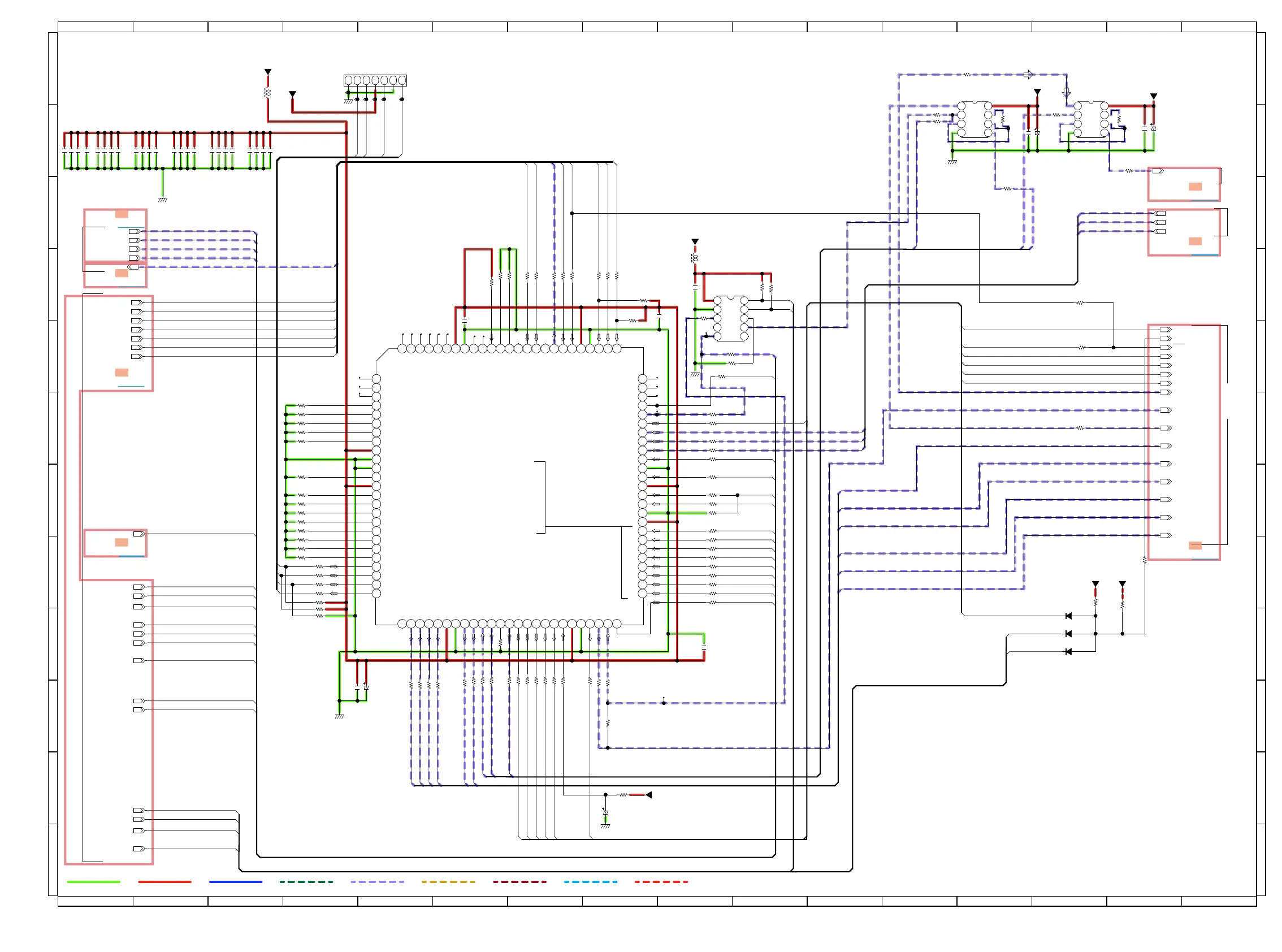
Task: Select ground symbol at main IC's lower-left corner
Action: tap(339, 716)
